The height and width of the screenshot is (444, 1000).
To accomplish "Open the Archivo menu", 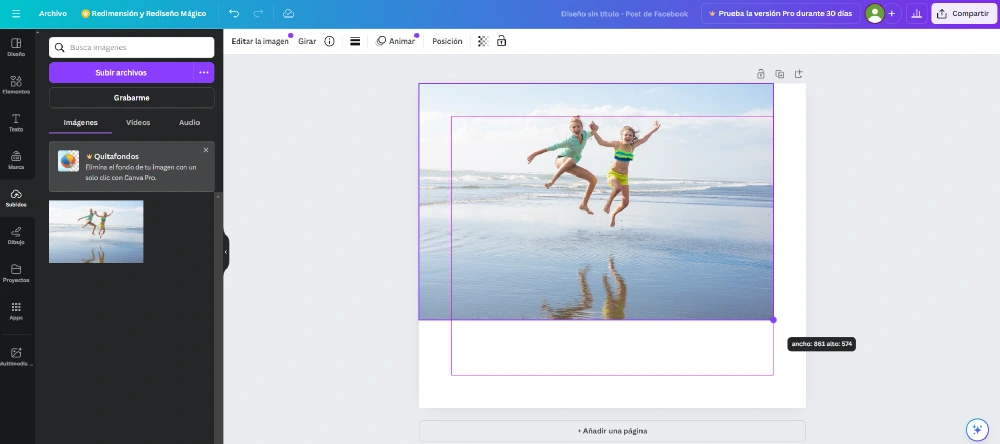I will [x=52, y=13].
